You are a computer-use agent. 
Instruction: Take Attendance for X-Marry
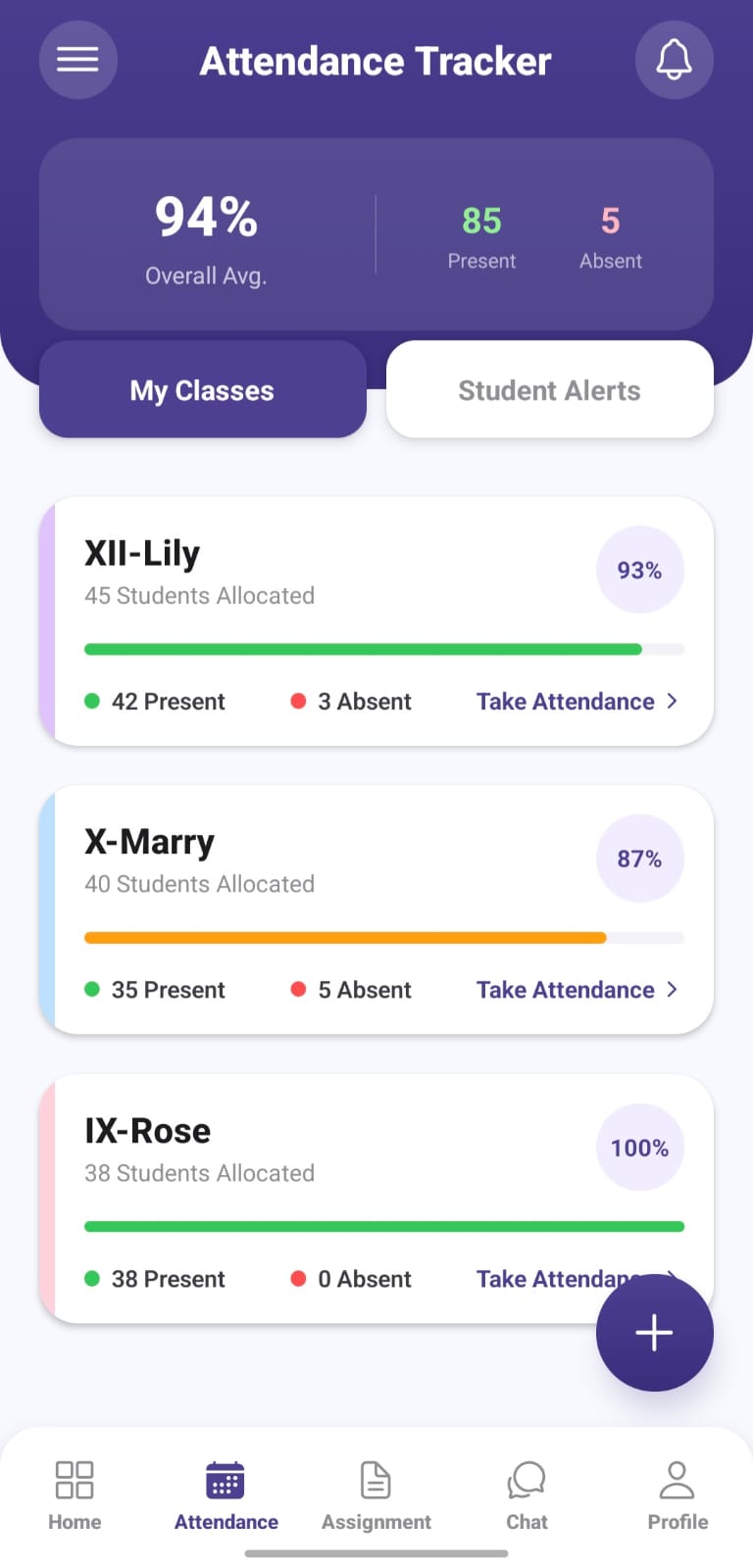click(x=566, y=990)
